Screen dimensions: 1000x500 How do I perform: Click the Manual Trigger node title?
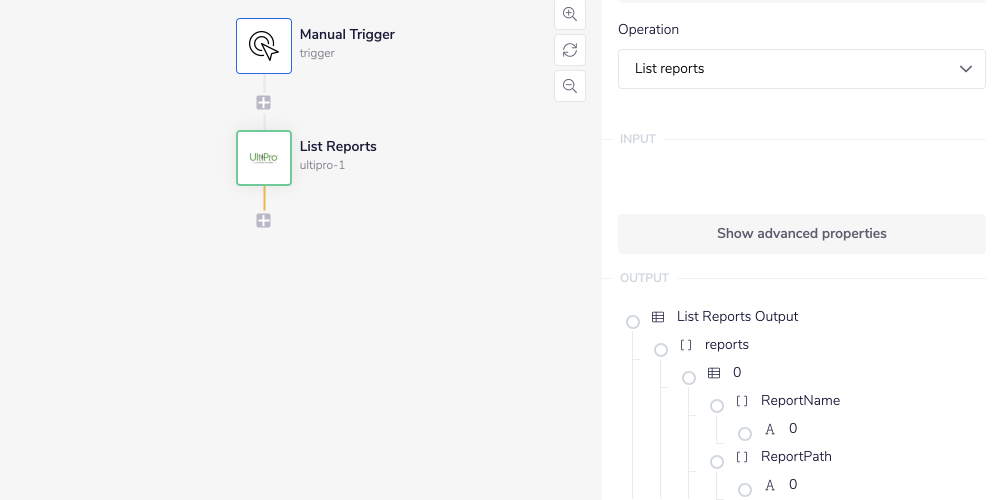coord(347,34)
